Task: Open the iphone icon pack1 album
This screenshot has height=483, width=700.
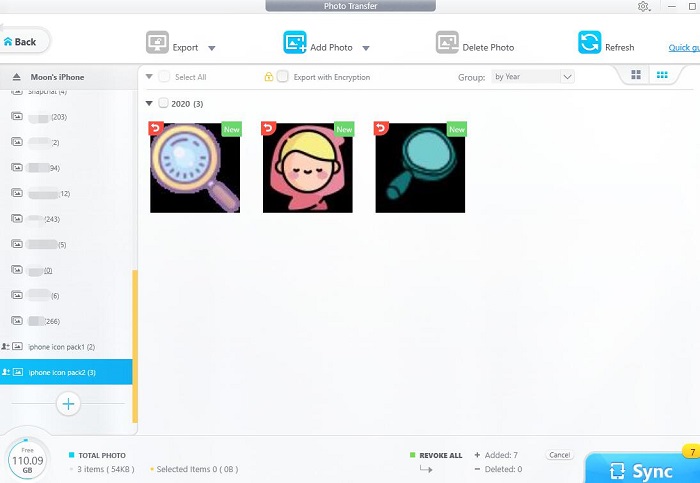Action: pyautogui.click(x=67, y=347)
